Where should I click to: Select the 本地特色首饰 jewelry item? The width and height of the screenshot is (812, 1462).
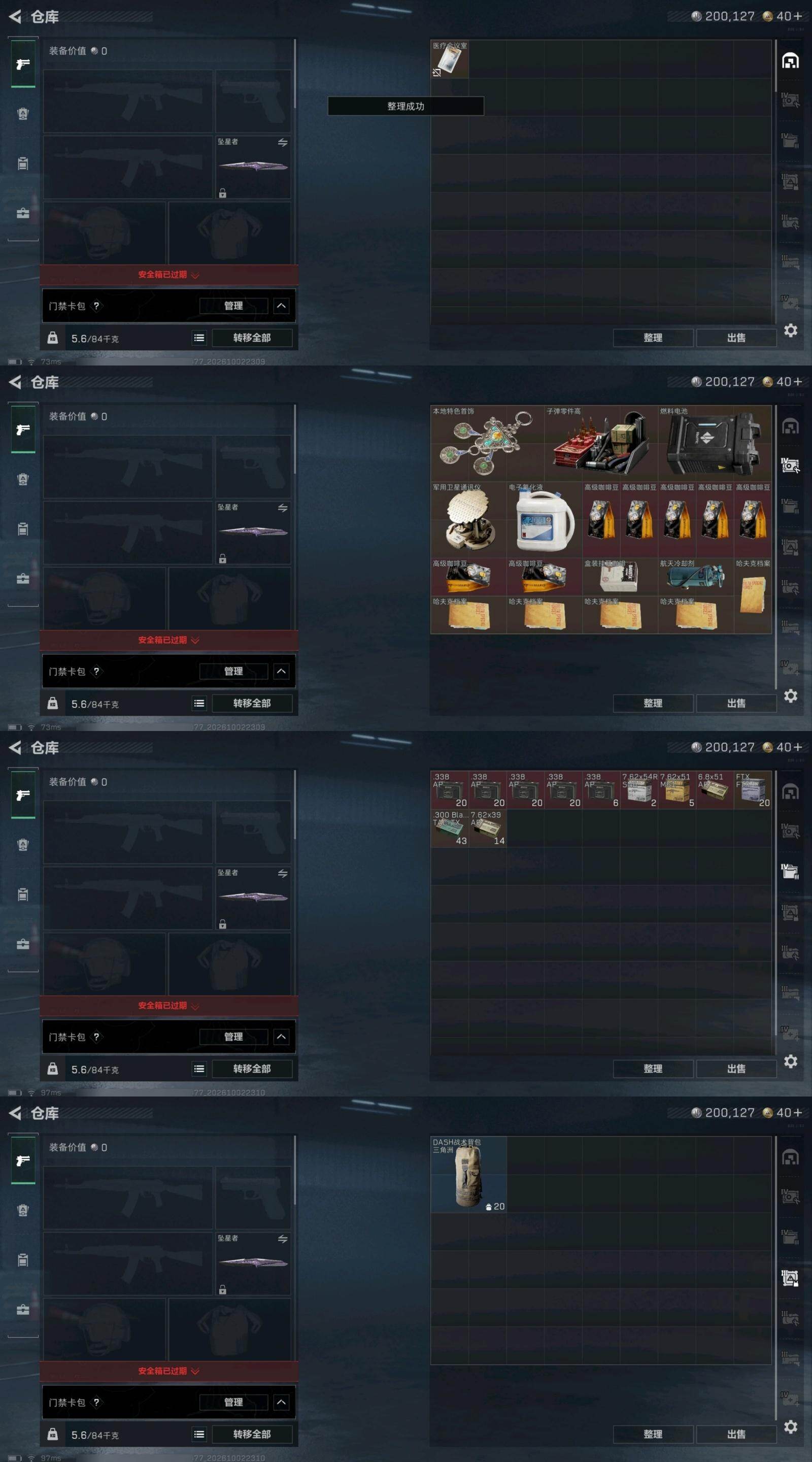487,443
